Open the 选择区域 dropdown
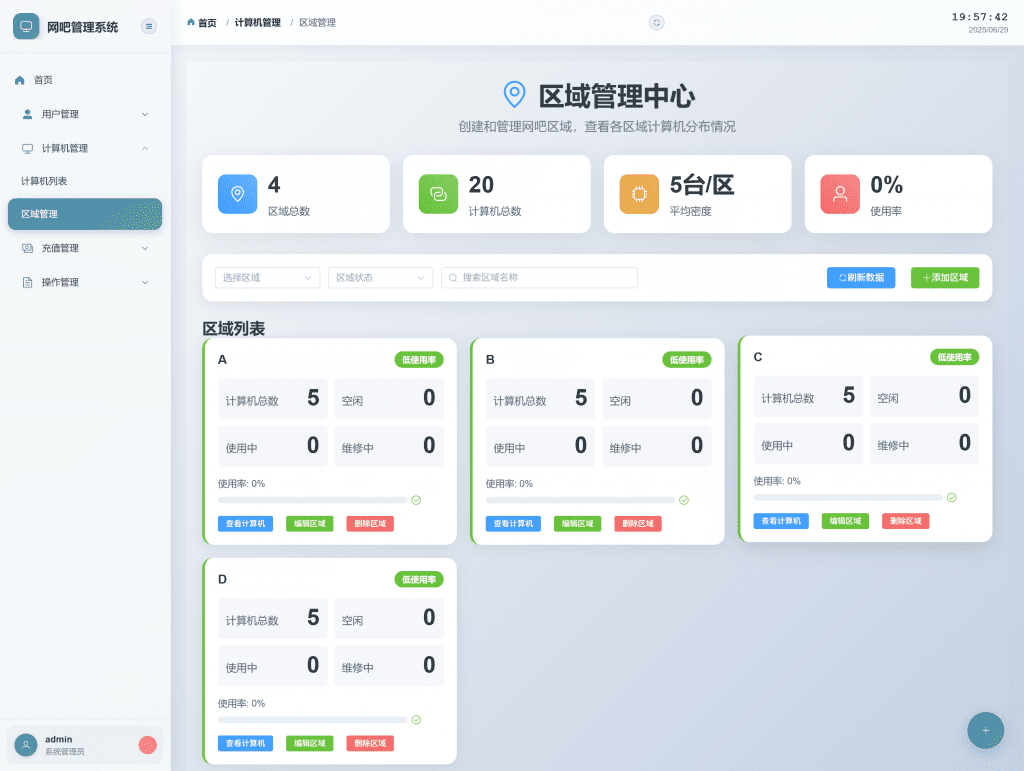Viewport: 1024px width, 771px height. [267, 278]
